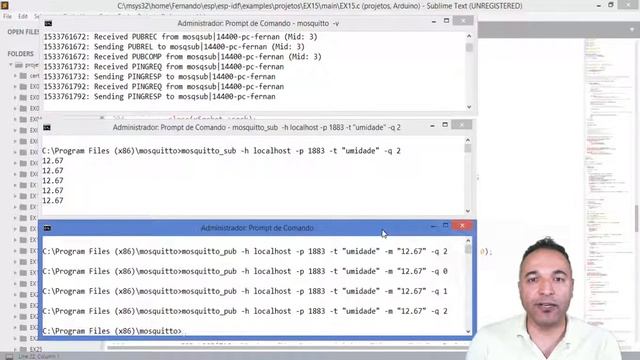Click the console icon of the active Prompt de Comando window
The width and height of the screenshot is (640, 360).
click(47, 228)
